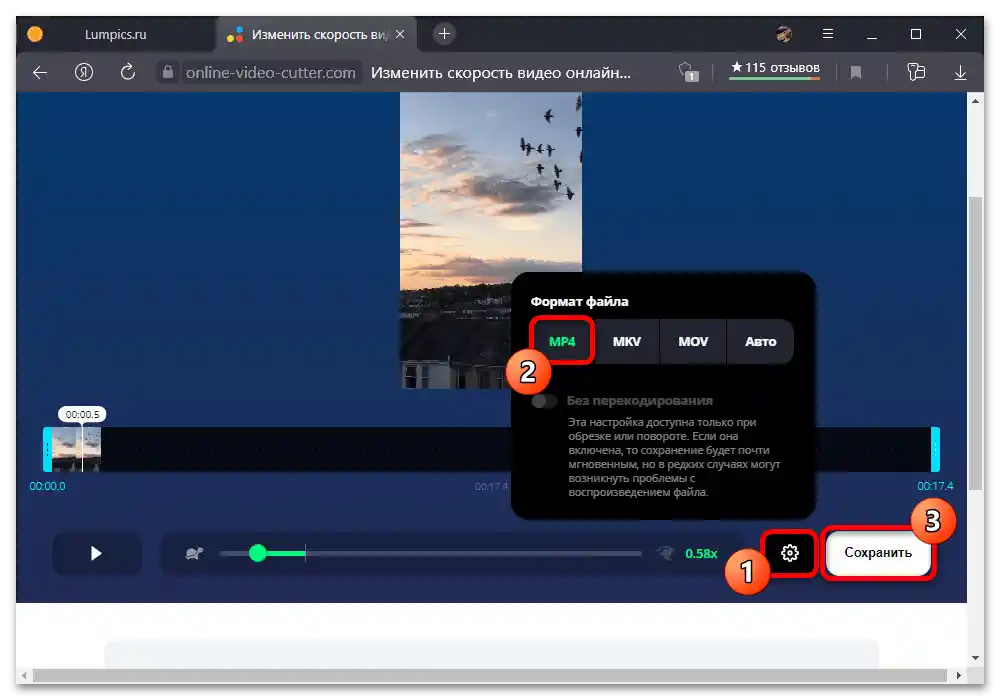Select MP4 file format
Image resolution: width=1000 pixels, height=700 pixels.
(x=562, y=342)
